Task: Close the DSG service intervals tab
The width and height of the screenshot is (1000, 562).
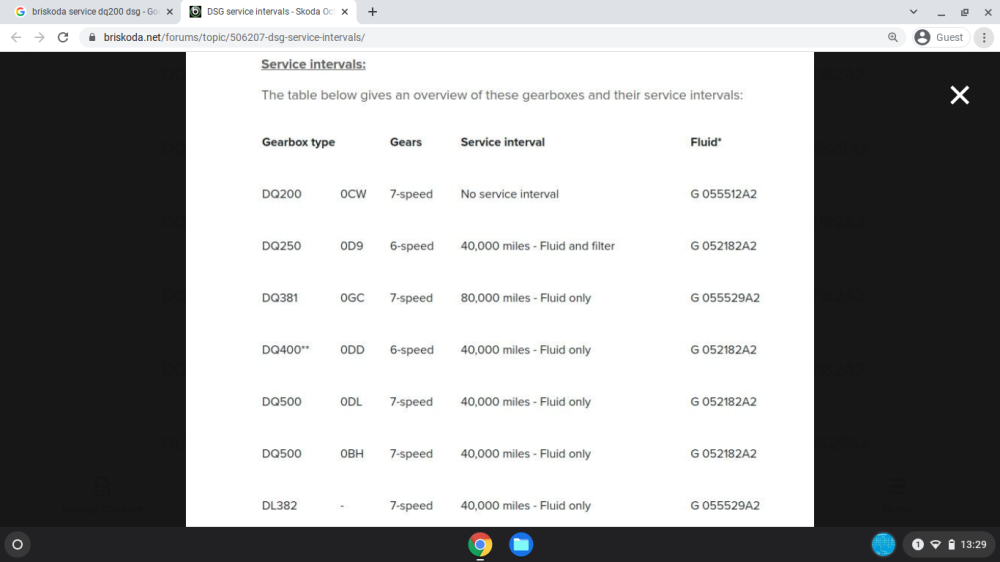Action: [344, 11]
